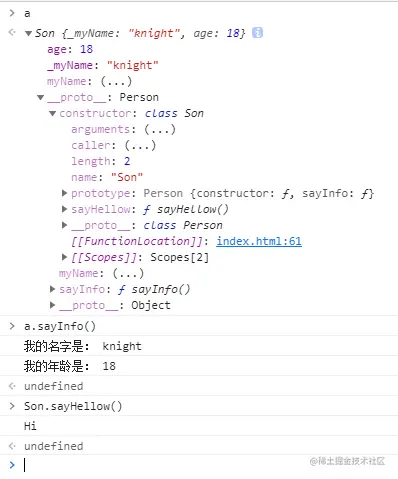This screenshot has width=398, height=479.
Task: Expand the [[Scopes]] entry
Action: coord(65,257)
